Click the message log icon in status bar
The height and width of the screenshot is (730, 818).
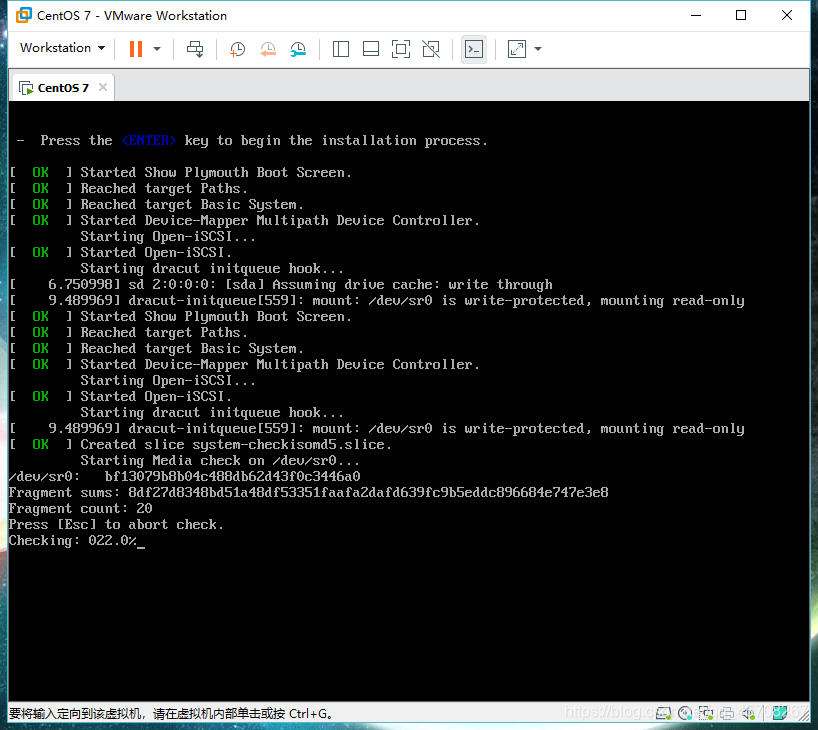click(x=780, y=712)
